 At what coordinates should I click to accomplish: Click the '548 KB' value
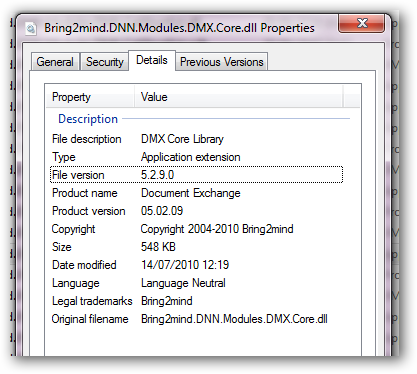(158, 247)
